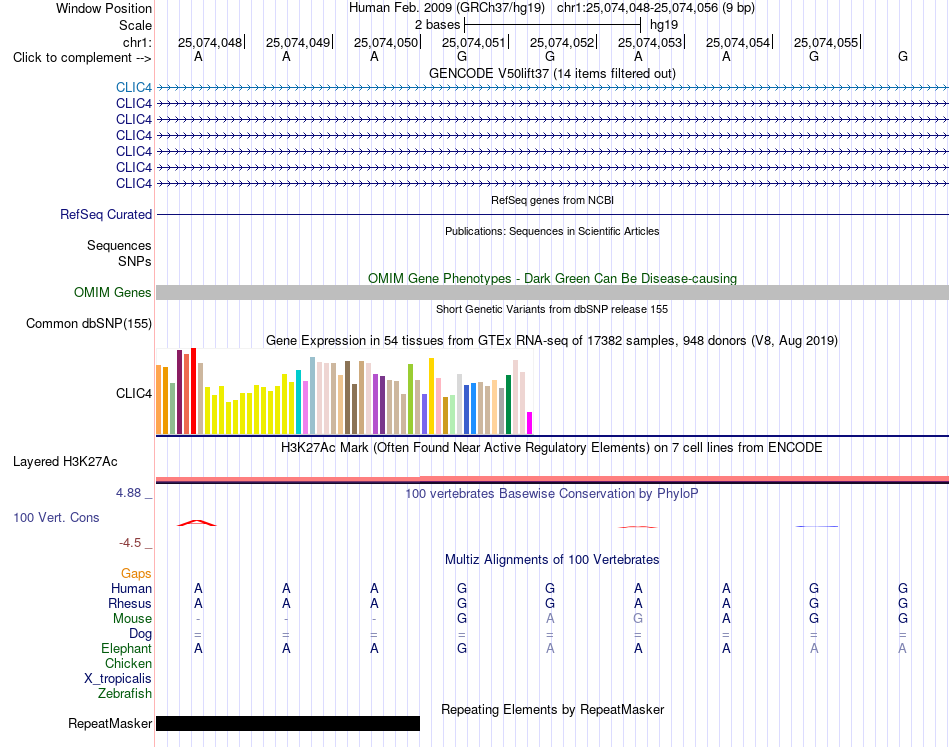The height and width of the screenshot is (747, 950).
Task: Click the CLIC4 label beside the expression chart
Action: (134, 394)
